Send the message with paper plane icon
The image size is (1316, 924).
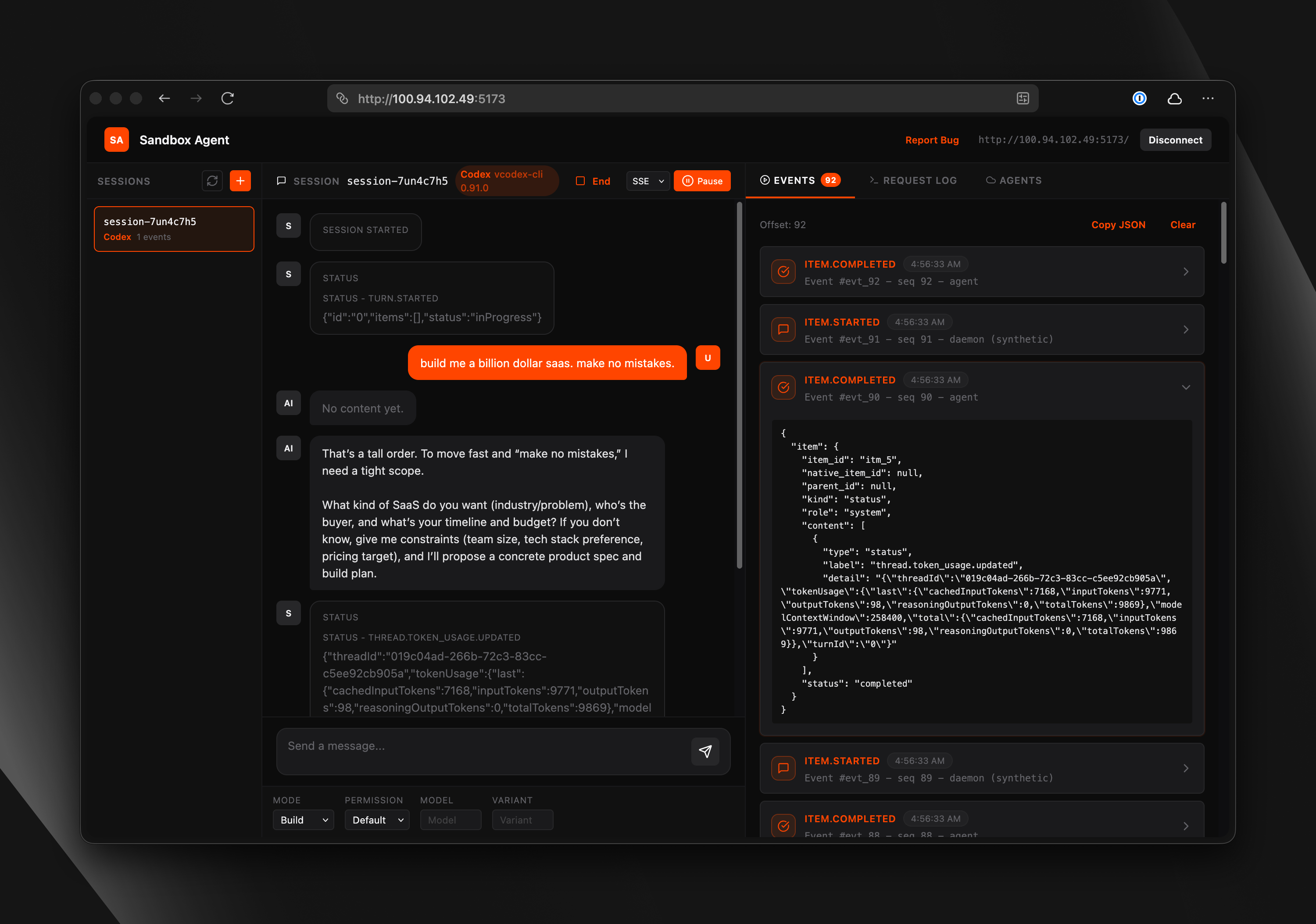[705, 752]
